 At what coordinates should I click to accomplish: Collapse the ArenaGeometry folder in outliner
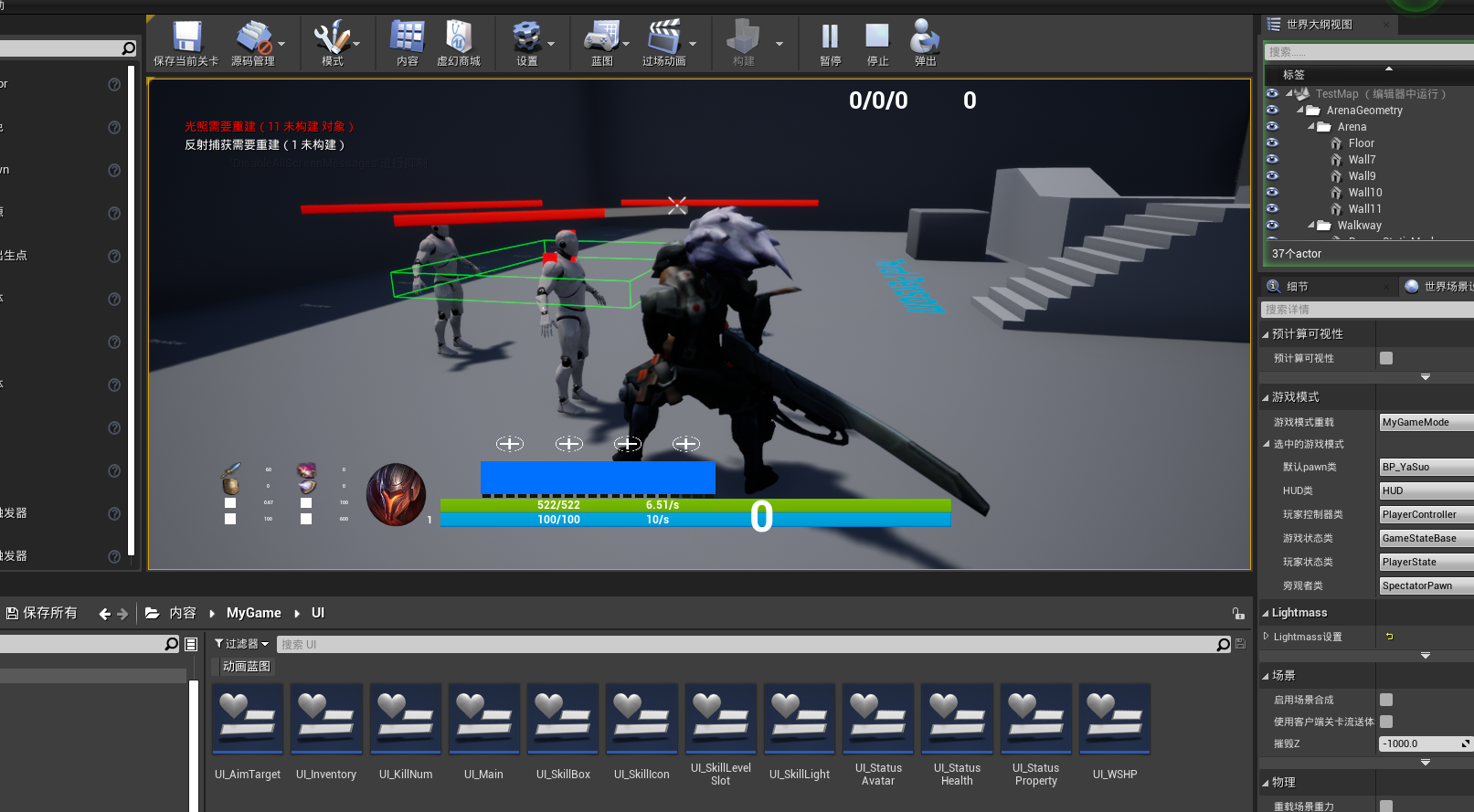point(1300,111)
